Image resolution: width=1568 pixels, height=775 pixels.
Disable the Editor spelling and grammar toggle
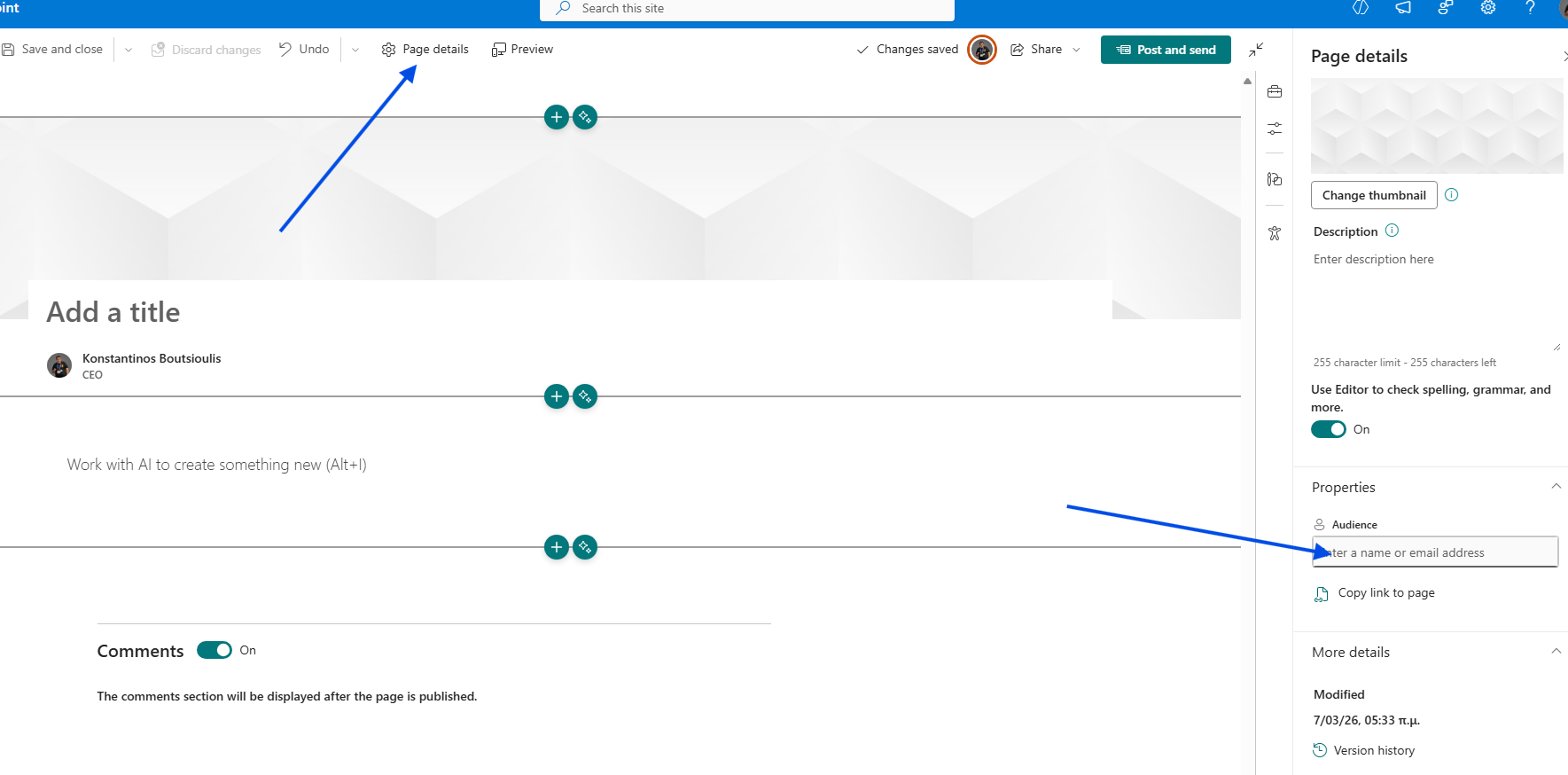pos(1328,429)
